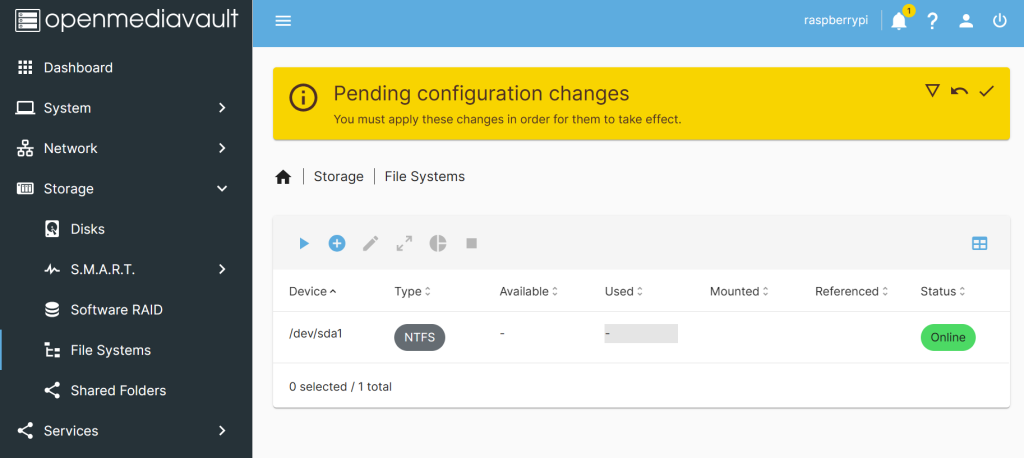
Task: Click the help question mark icon
Action: tap(933, 21)
